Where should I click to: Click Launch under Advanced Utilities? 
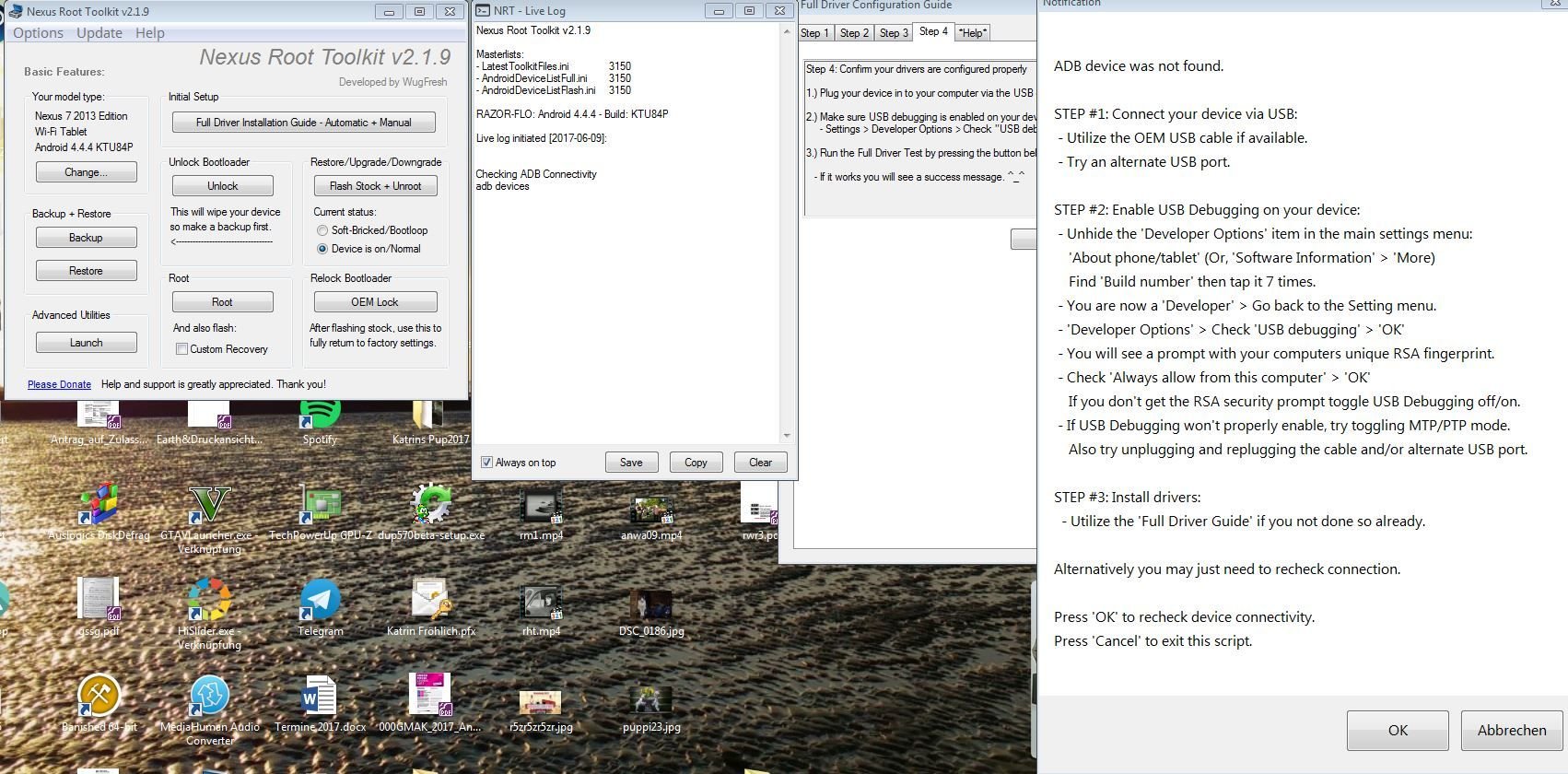coord(87,343)
